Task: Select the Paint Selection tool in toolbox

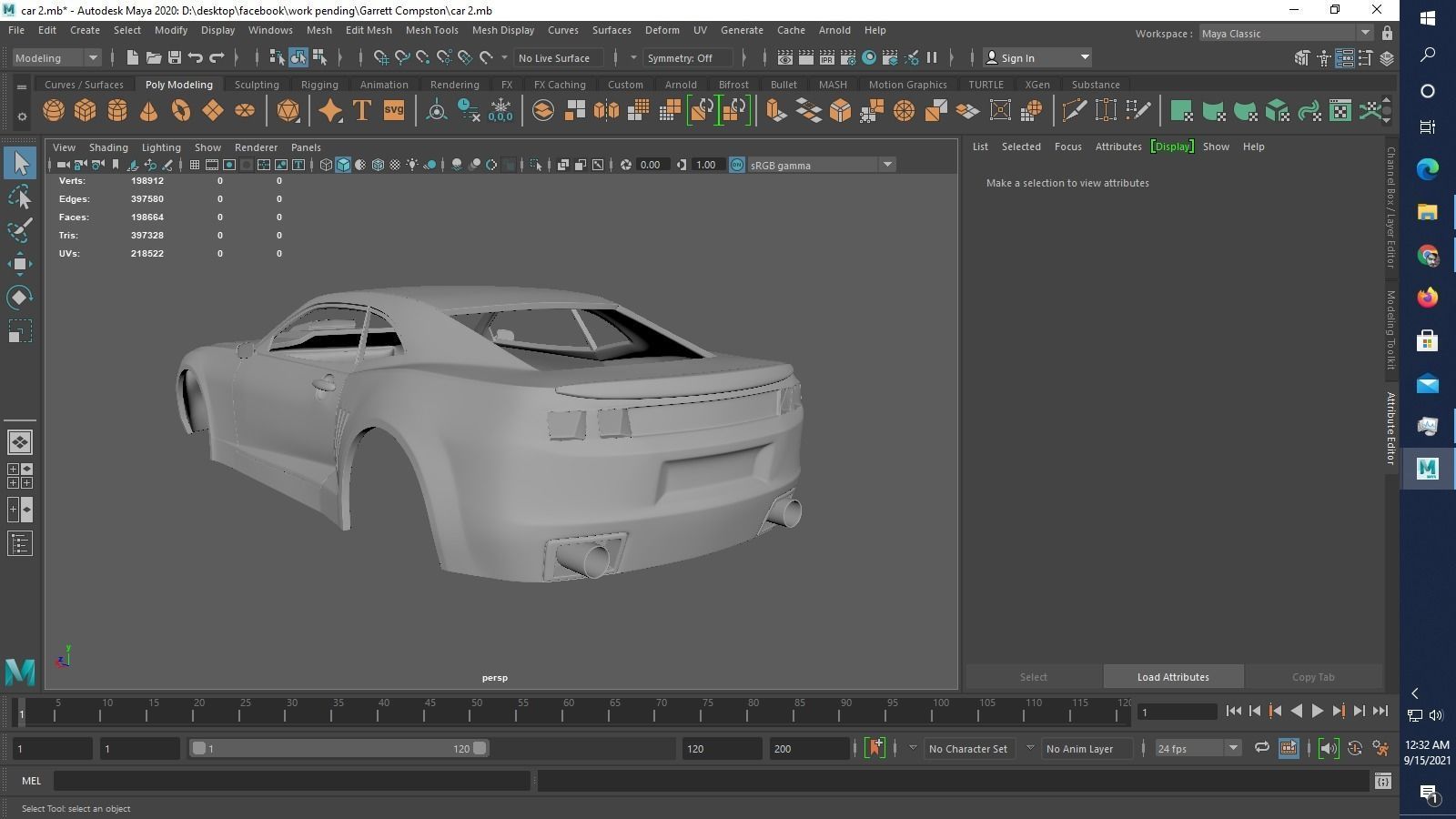Action: [20, 231]
